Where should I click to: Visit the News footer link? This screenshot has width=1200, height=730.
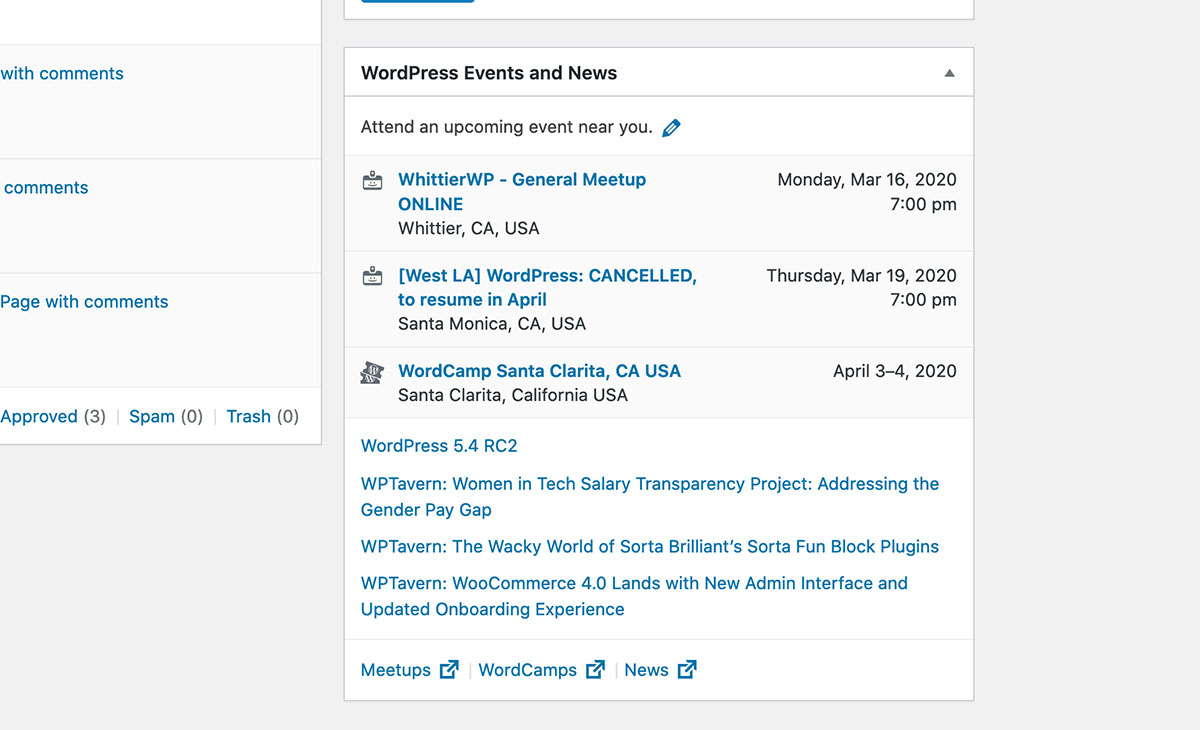point(646,670)
